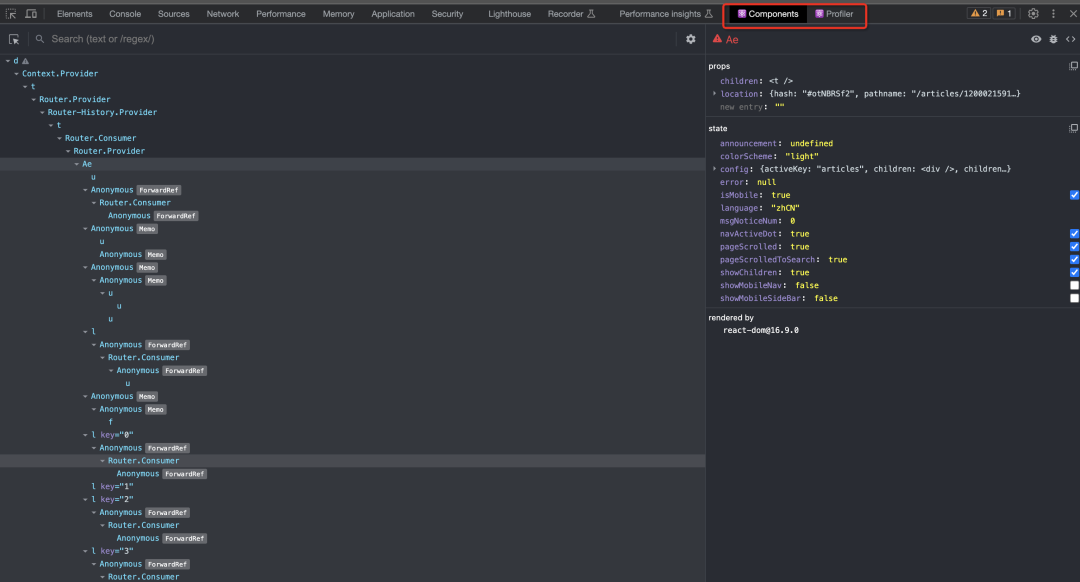Click the Recorder flask icon
The image size is (1080, 582).
591,14
